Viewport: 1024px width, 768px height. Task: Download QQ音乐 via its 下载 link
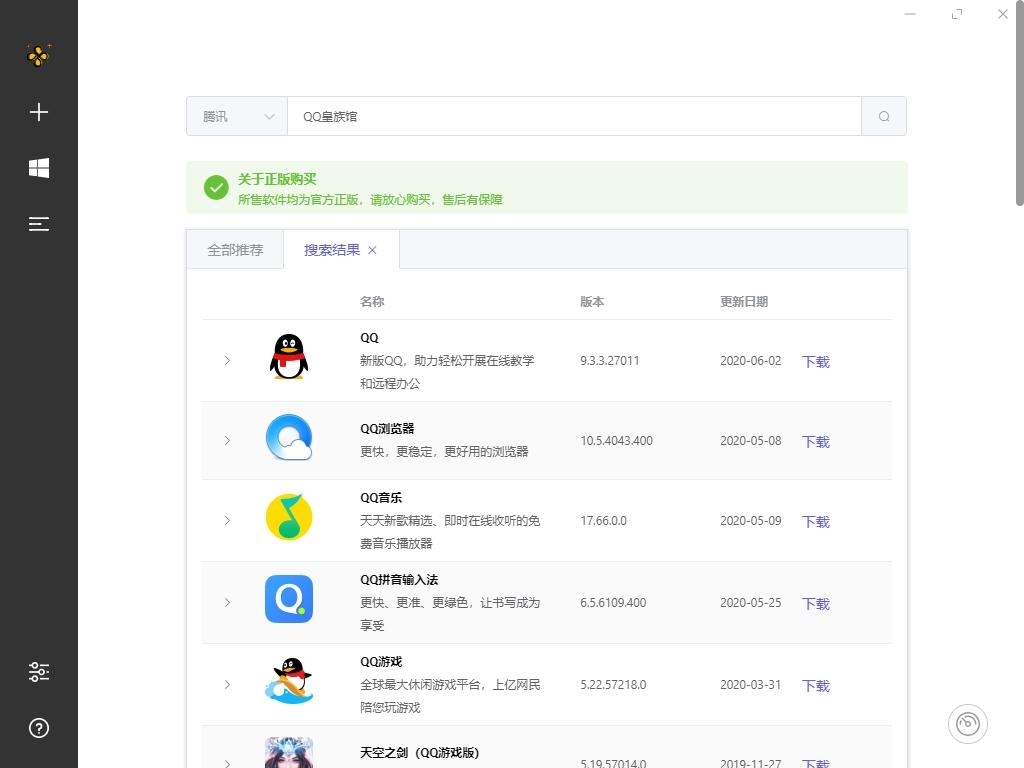tap(815, 521)
